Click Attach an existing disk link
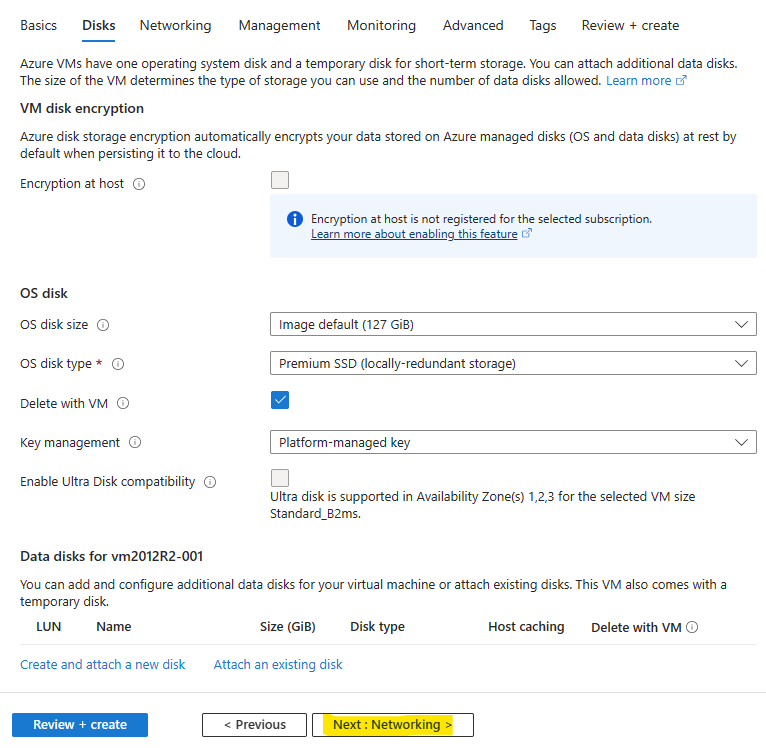The image size is (766, 748). [278, 664]
